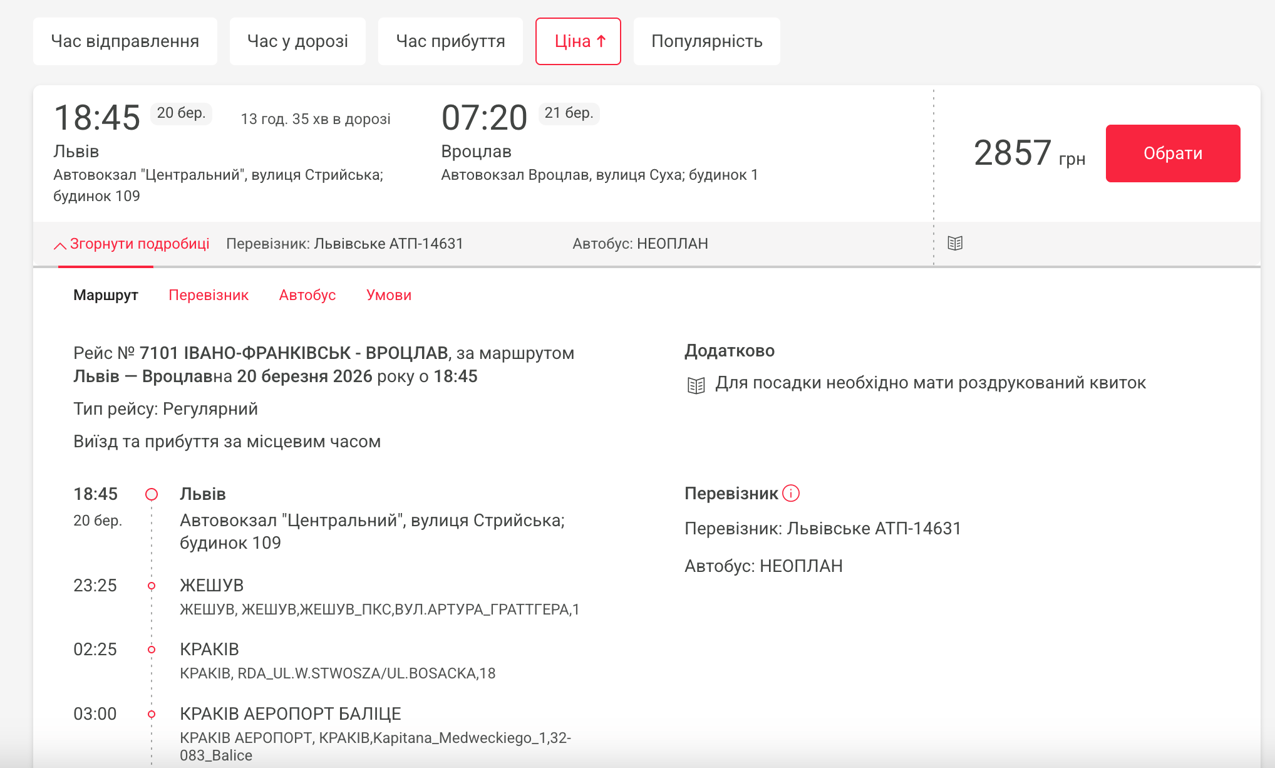Sort results by Ціна ascending
Image resolution: width=1275 pixels, height=768 pixels.
[x=578, y=41]
